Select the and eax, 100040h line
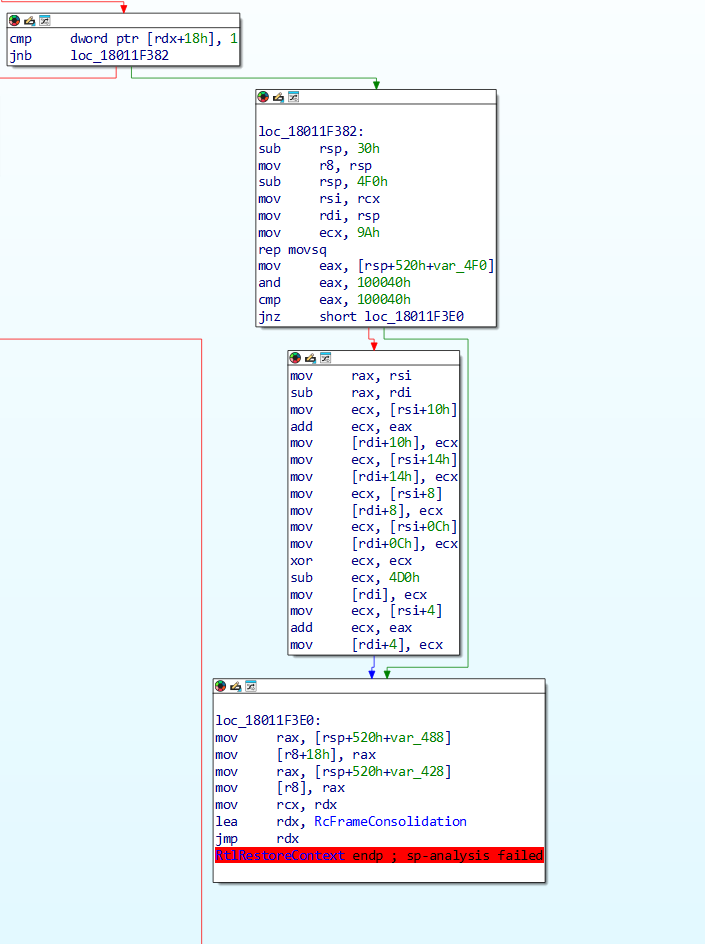Screen dimensions: 705x944 point(334,282)
